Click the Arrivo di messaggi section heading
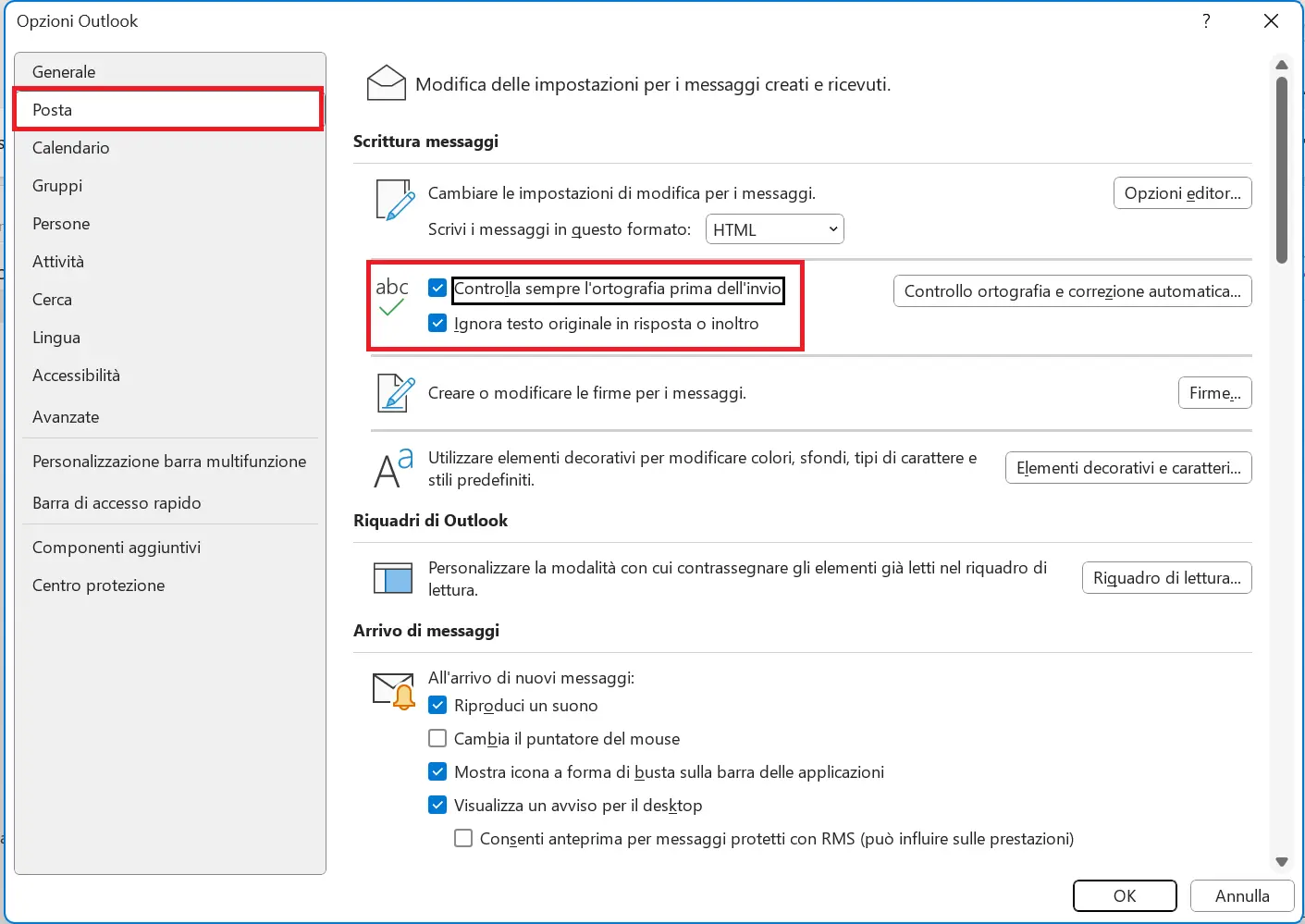The width and height of the screenshot is (1305, 924). pyautogui.click(x=426, y=630)
